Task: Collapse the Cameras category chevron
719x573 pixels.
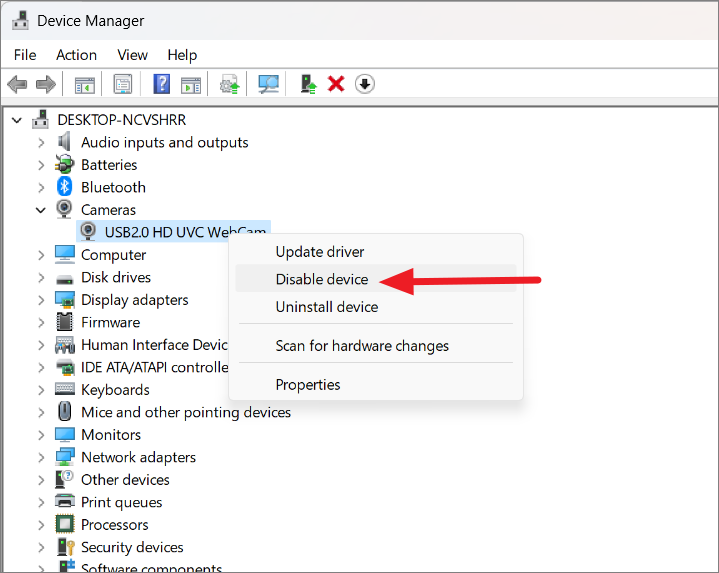Action: 41,210
